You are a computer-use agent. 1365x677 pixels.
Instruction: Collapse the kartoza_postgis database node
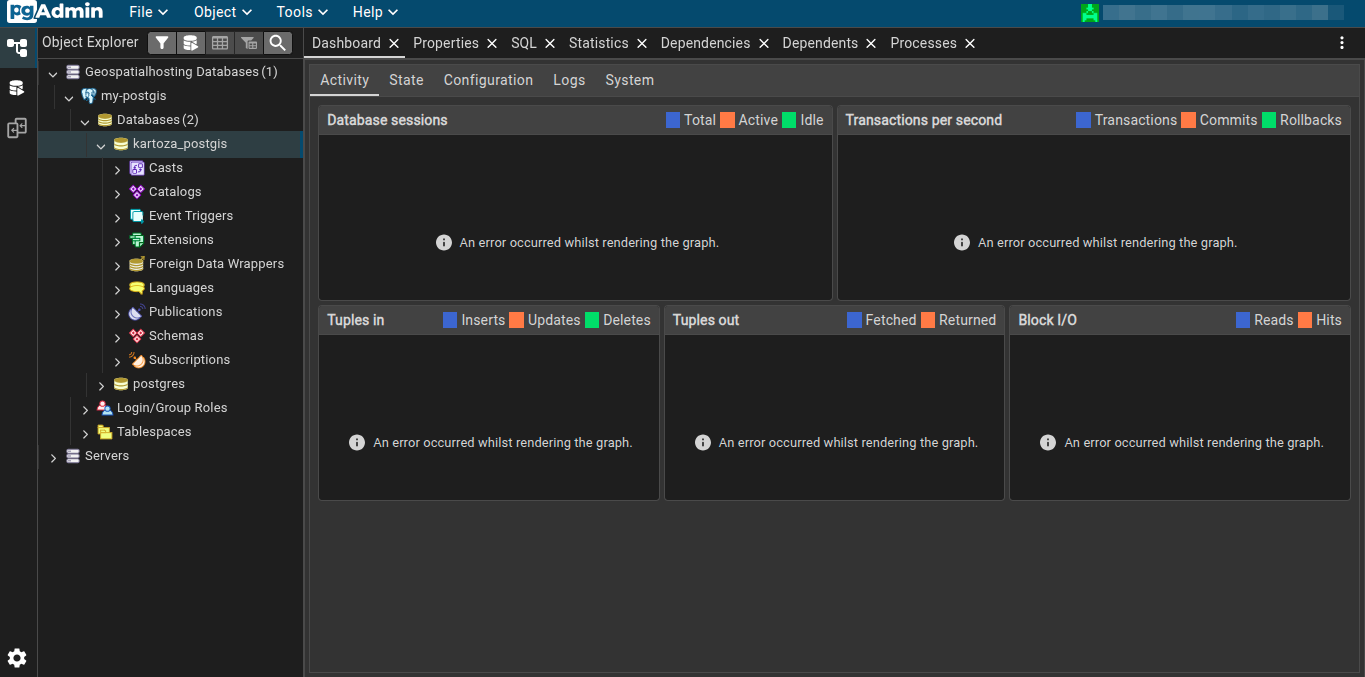pos(101,145)
